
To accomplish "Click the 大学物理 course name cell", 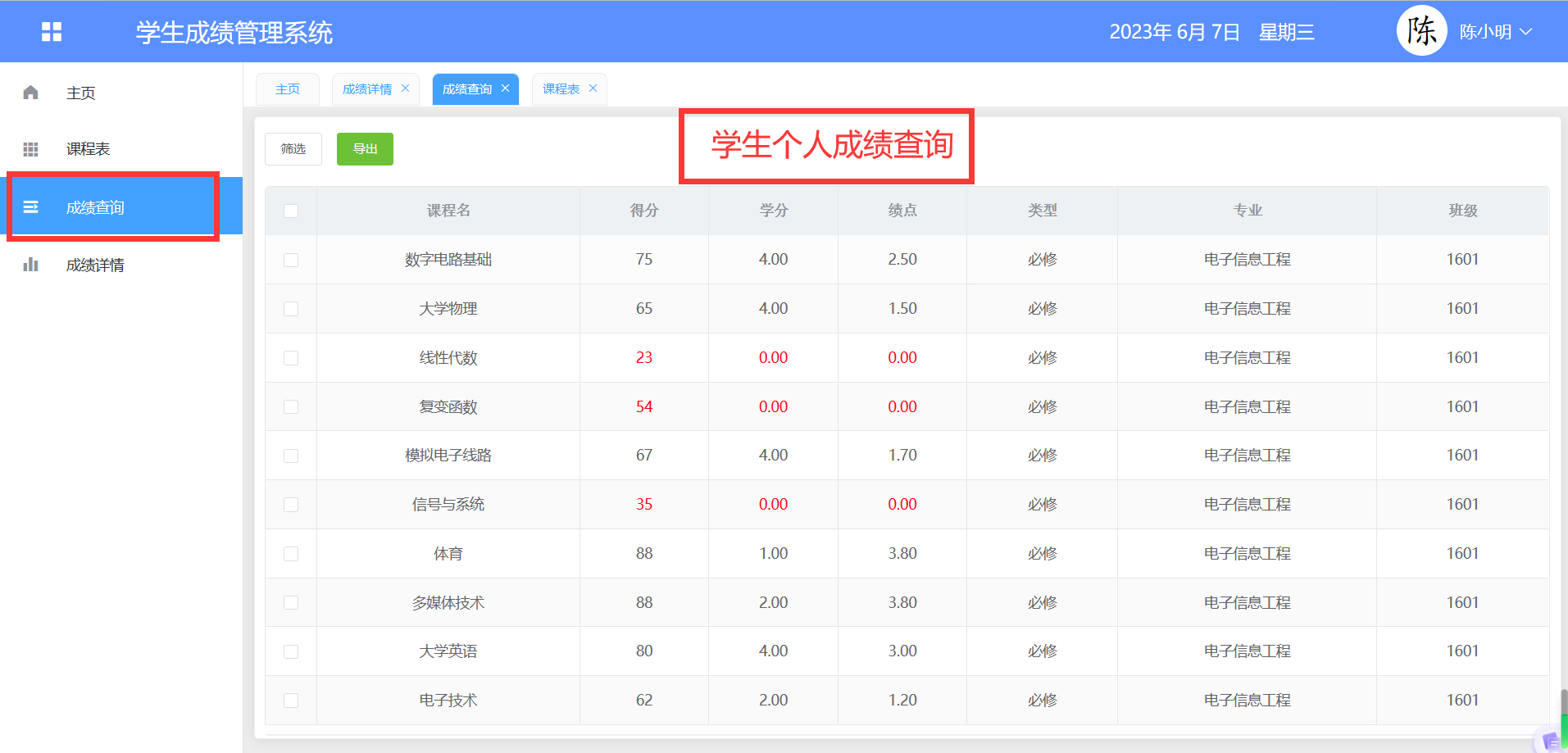I will tap(448, 309).
